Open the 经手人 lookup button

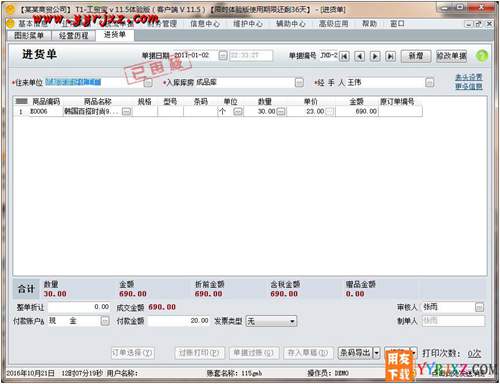point(430,82)
